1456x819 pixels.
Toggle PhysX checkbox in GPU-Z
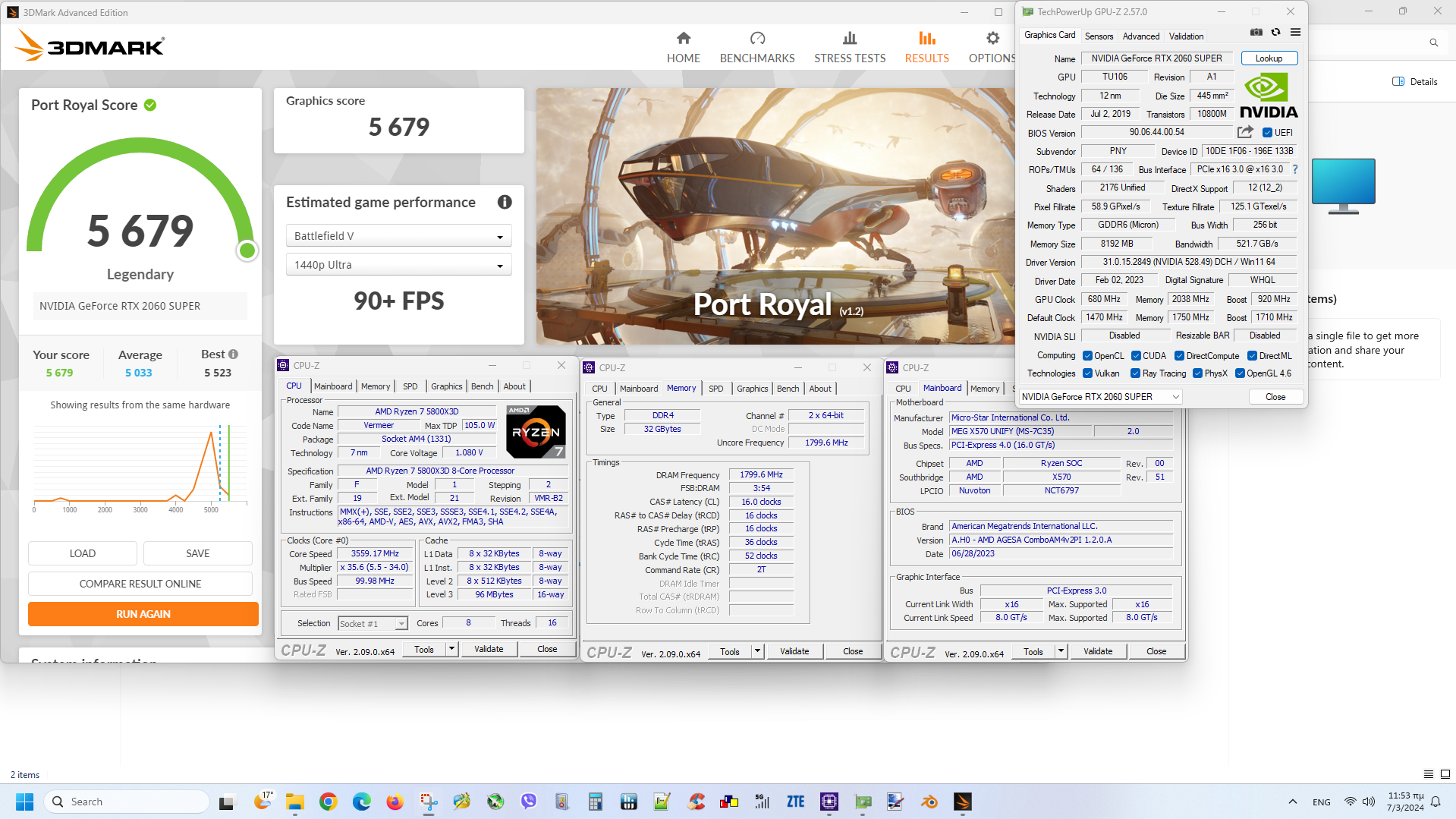(1197, 373)
